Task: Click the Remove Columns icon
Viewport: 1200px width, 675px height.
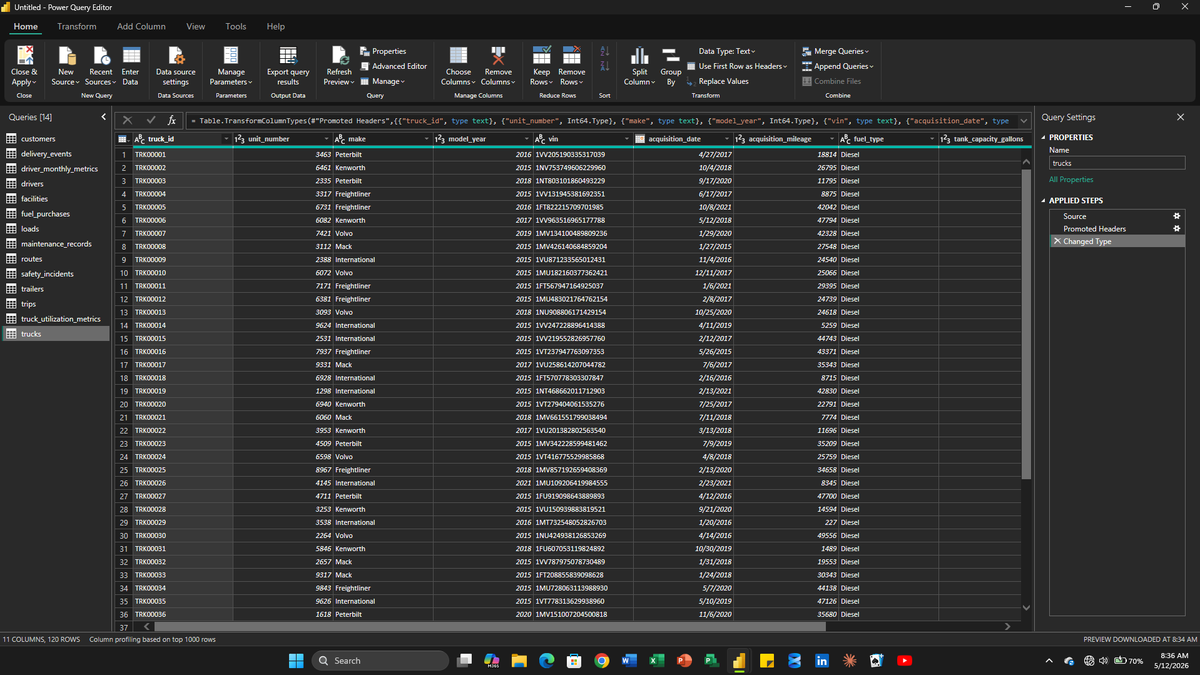Action: coord(498,55)
